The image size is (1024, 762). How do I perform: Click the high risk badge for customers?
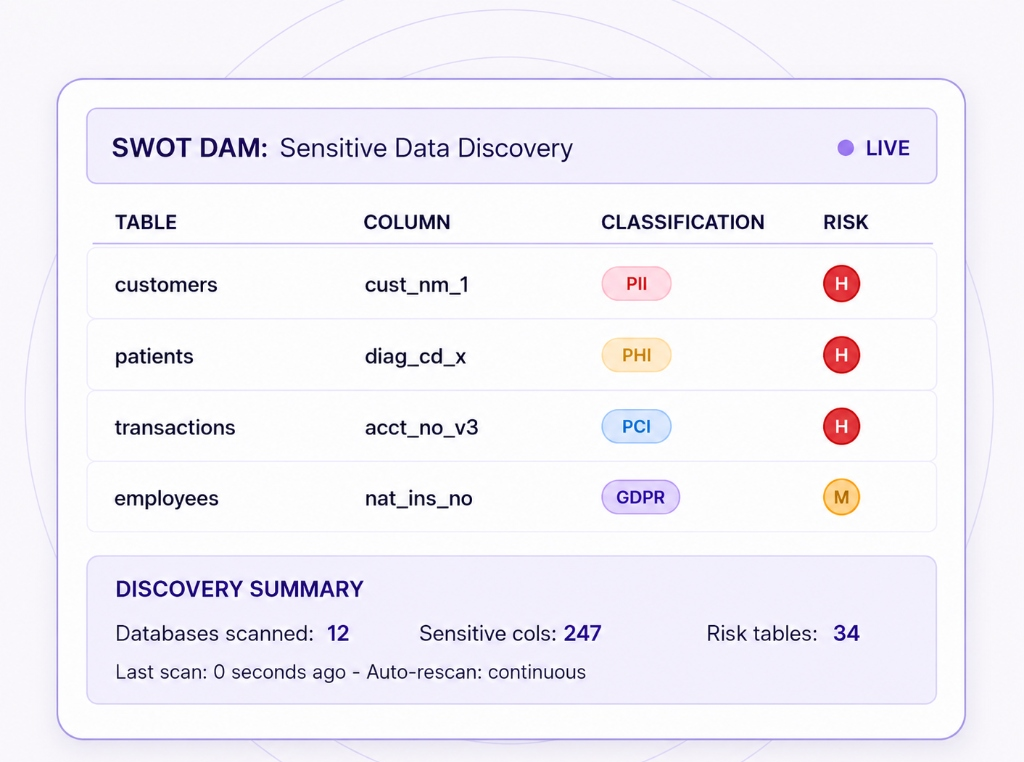point(841,283)
